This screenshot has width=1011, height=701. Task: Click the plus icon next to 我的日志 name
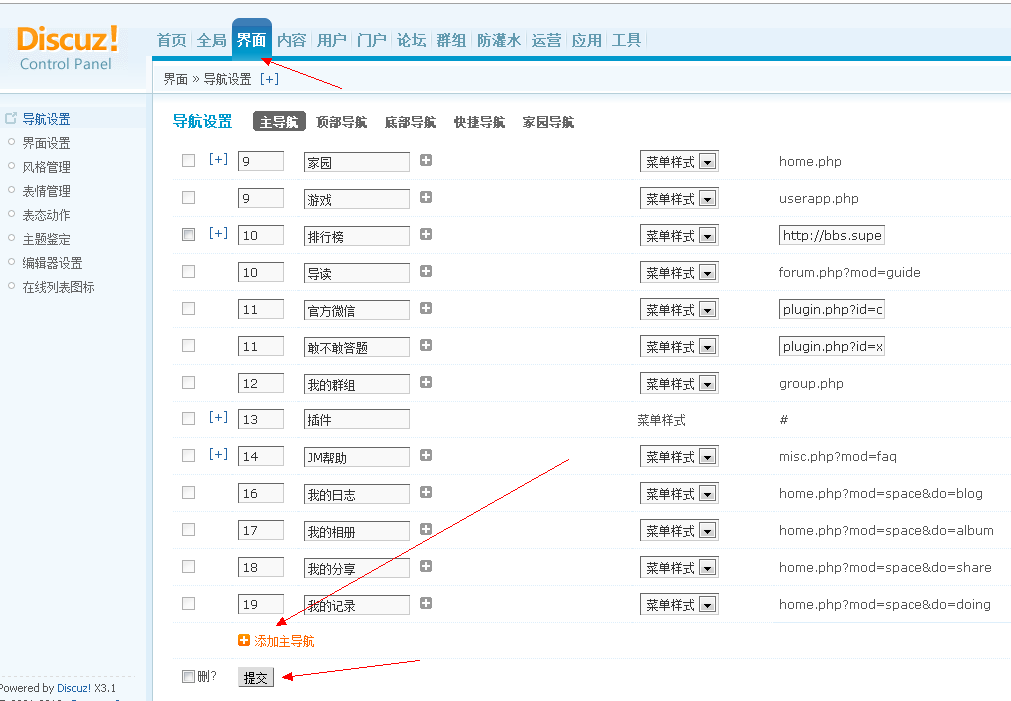[426, 492]
